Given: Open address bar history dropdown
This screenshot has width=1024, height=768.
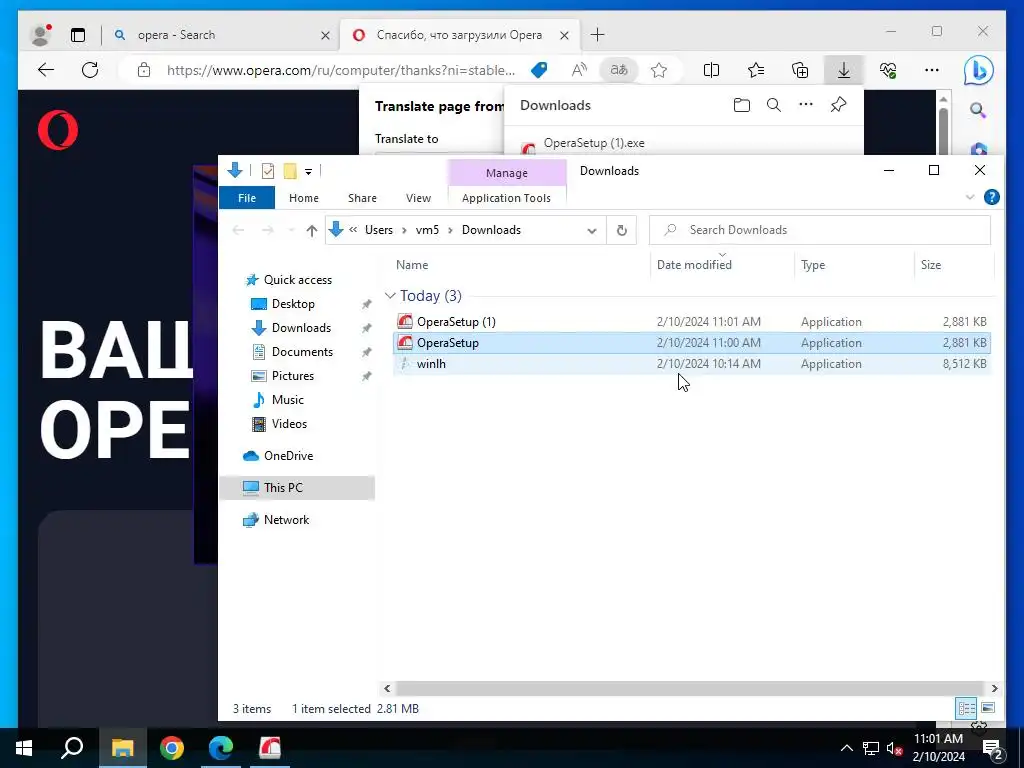Looking at the screenshot, I should tap(592, 231).
